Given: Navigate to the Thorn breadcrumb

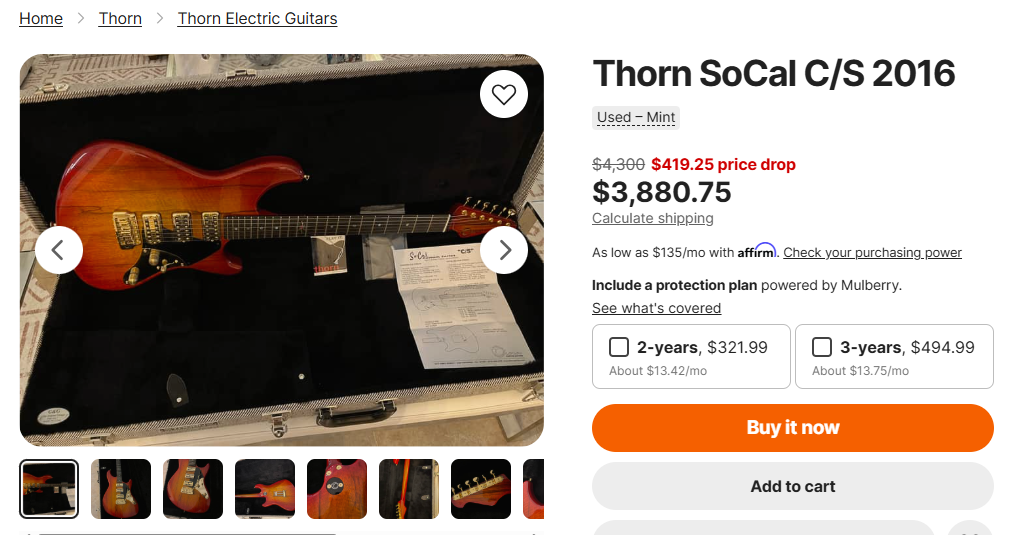Looking at the screenshot, I should pyautogui.click(x=120, y=19).
